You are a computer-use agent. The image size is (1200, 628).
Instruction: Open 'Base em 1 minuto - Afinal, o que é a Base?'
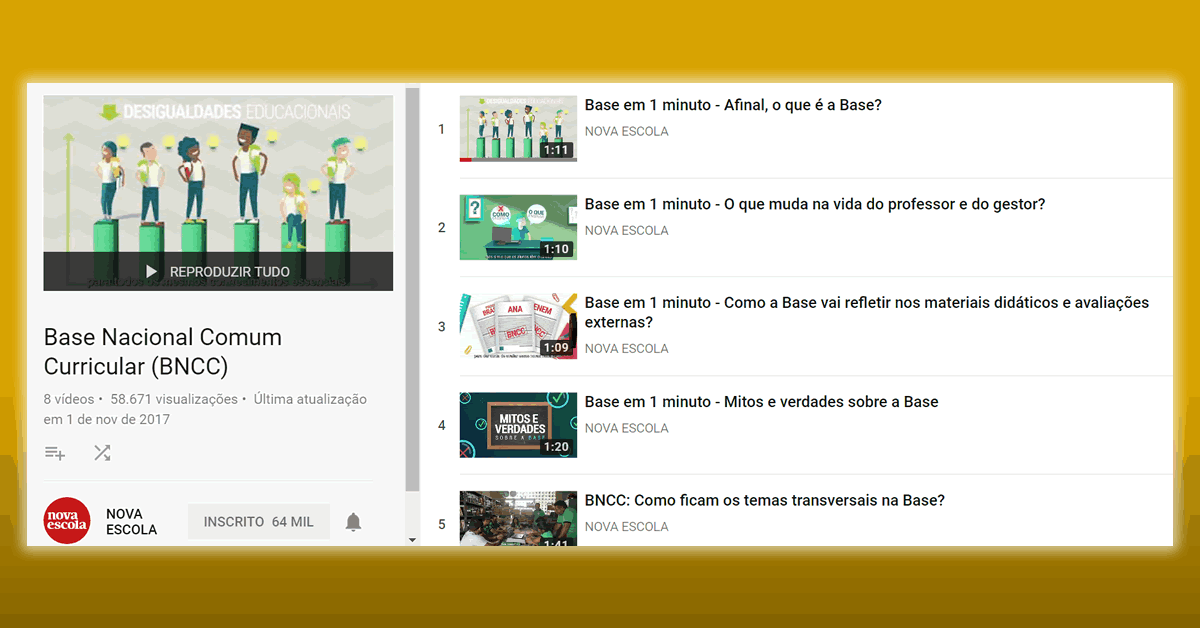point(733,105)
